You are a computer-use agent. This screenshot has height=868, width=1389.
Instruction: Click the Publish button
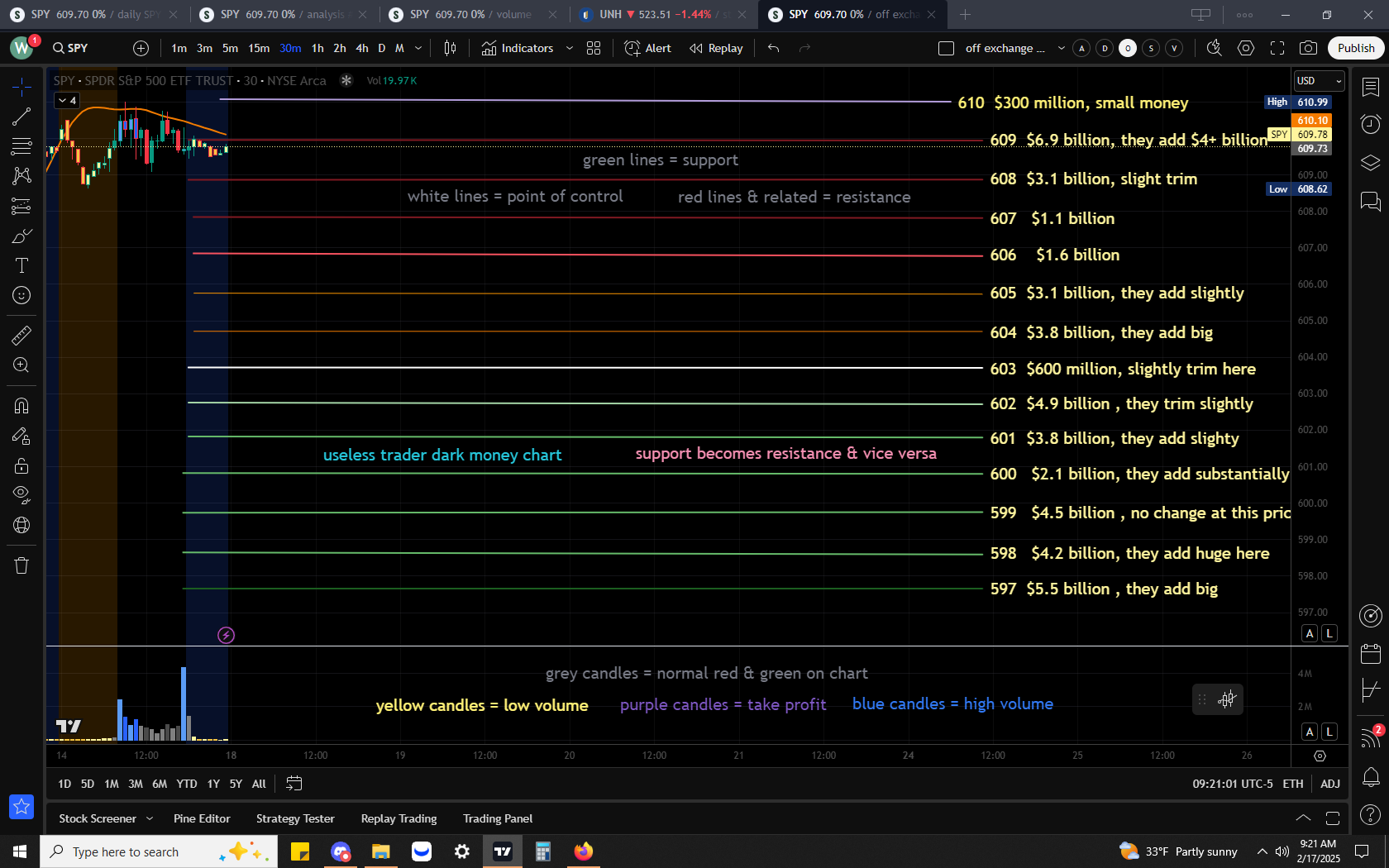(1356, 48)
